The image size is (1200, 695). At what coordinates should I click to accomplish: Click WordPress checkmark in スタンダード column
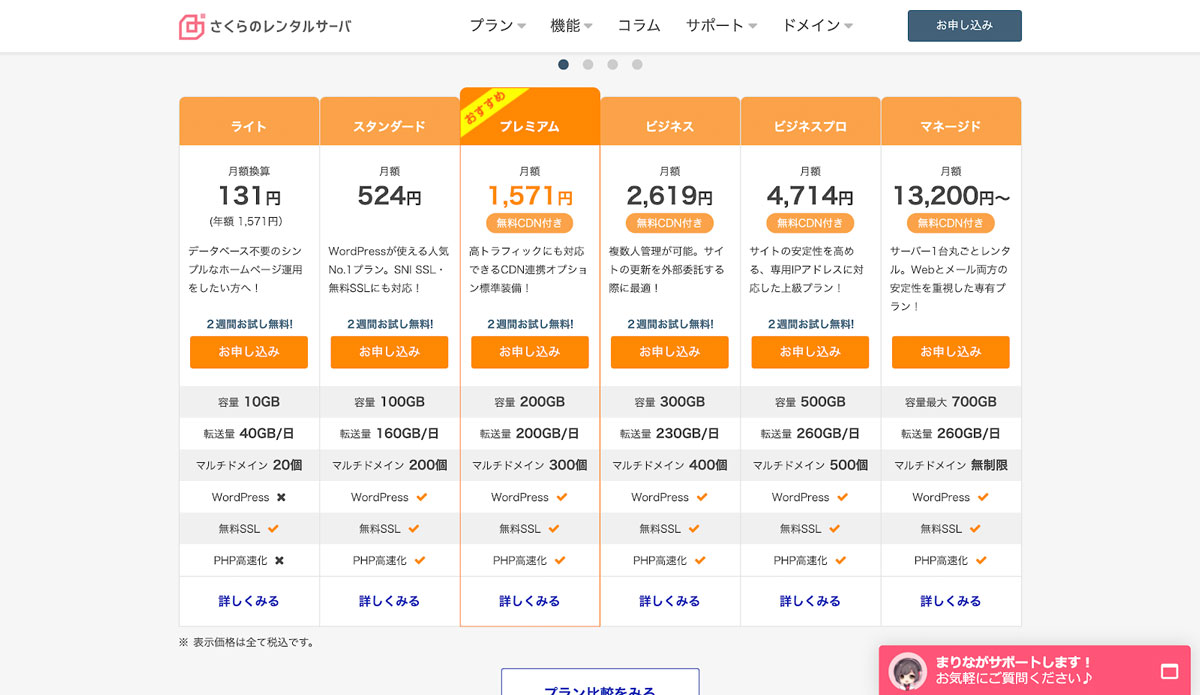[422, 497]
